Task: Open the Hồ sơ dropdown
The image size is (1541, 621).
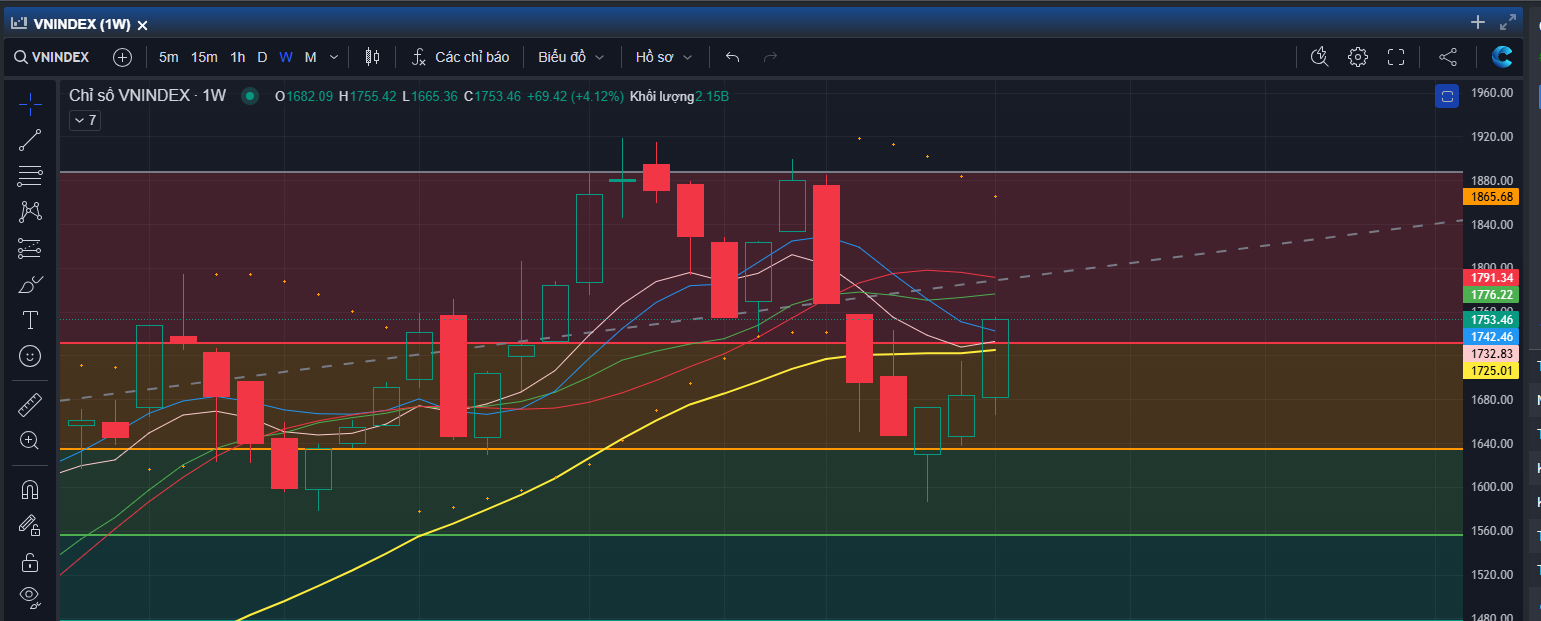Action: tap(664, 57)
